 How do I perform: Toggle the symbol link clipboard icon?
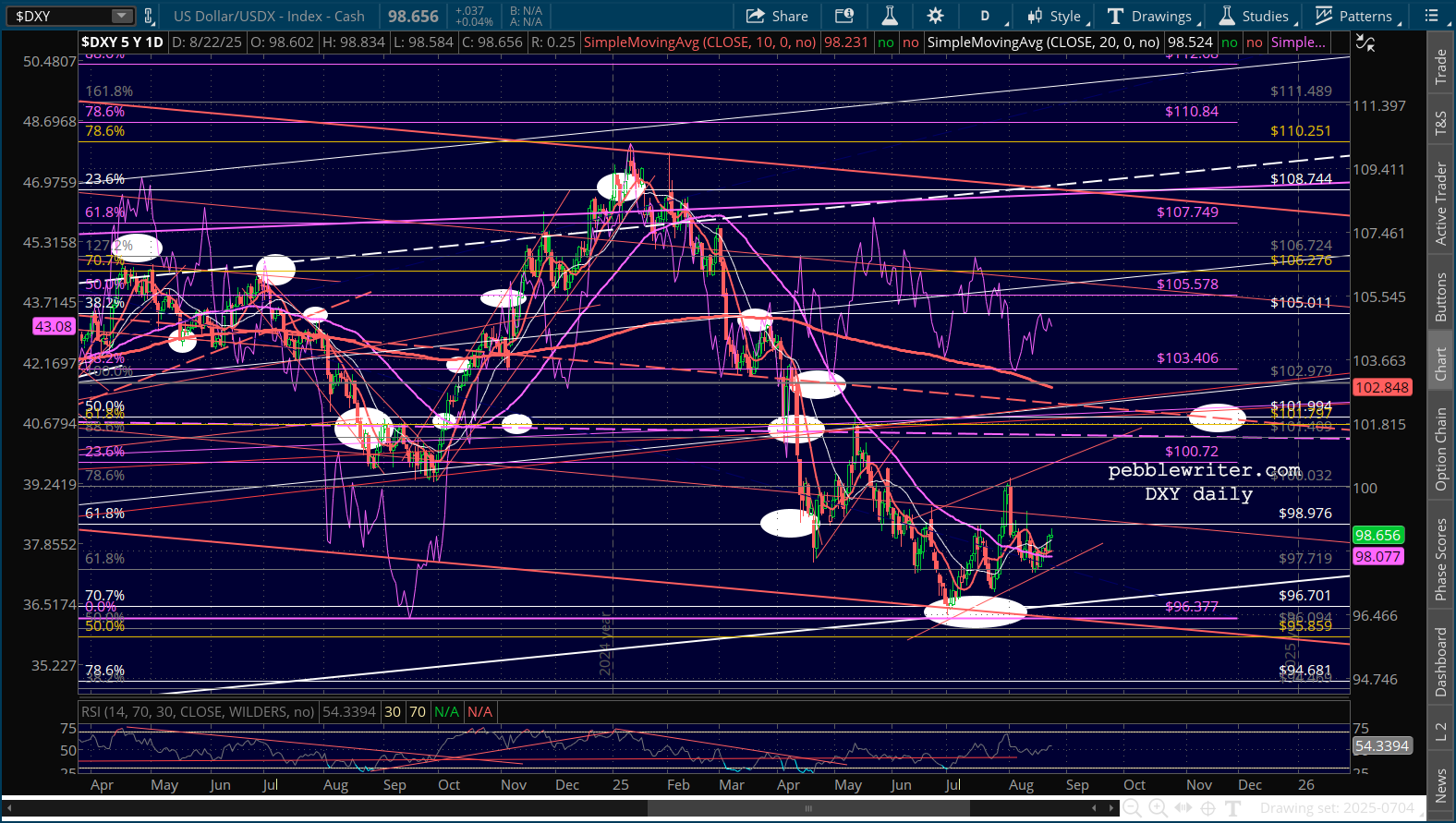pyautogui.click(x=148, y=16)
